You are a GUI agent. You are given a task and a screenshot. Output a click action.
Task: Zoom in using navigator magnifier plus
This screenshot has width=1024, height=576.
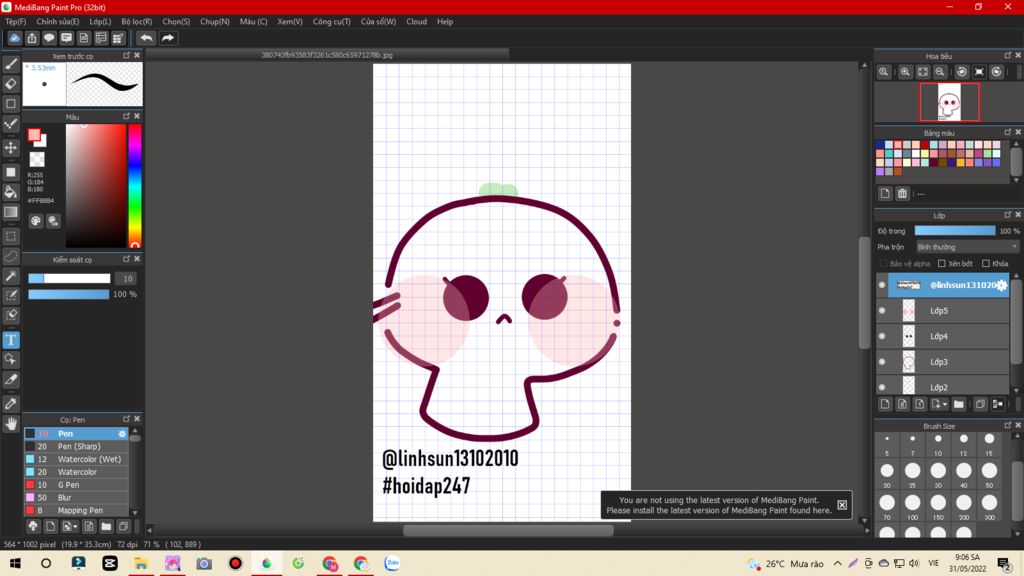[x=905, y=72]
